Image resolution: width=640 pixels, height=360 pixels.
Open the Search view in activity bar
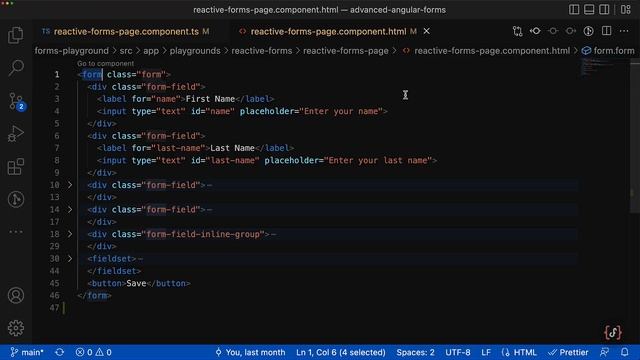click(x=16, y=68)
